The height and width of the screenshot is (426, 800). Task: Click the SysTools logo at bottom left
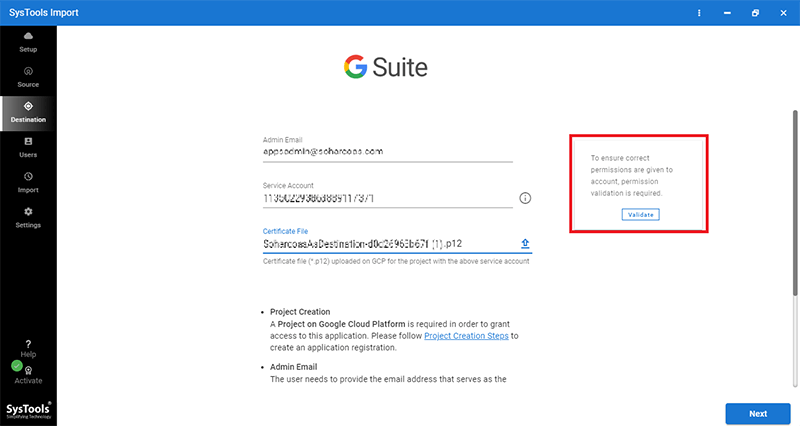(x=28, y=410)
